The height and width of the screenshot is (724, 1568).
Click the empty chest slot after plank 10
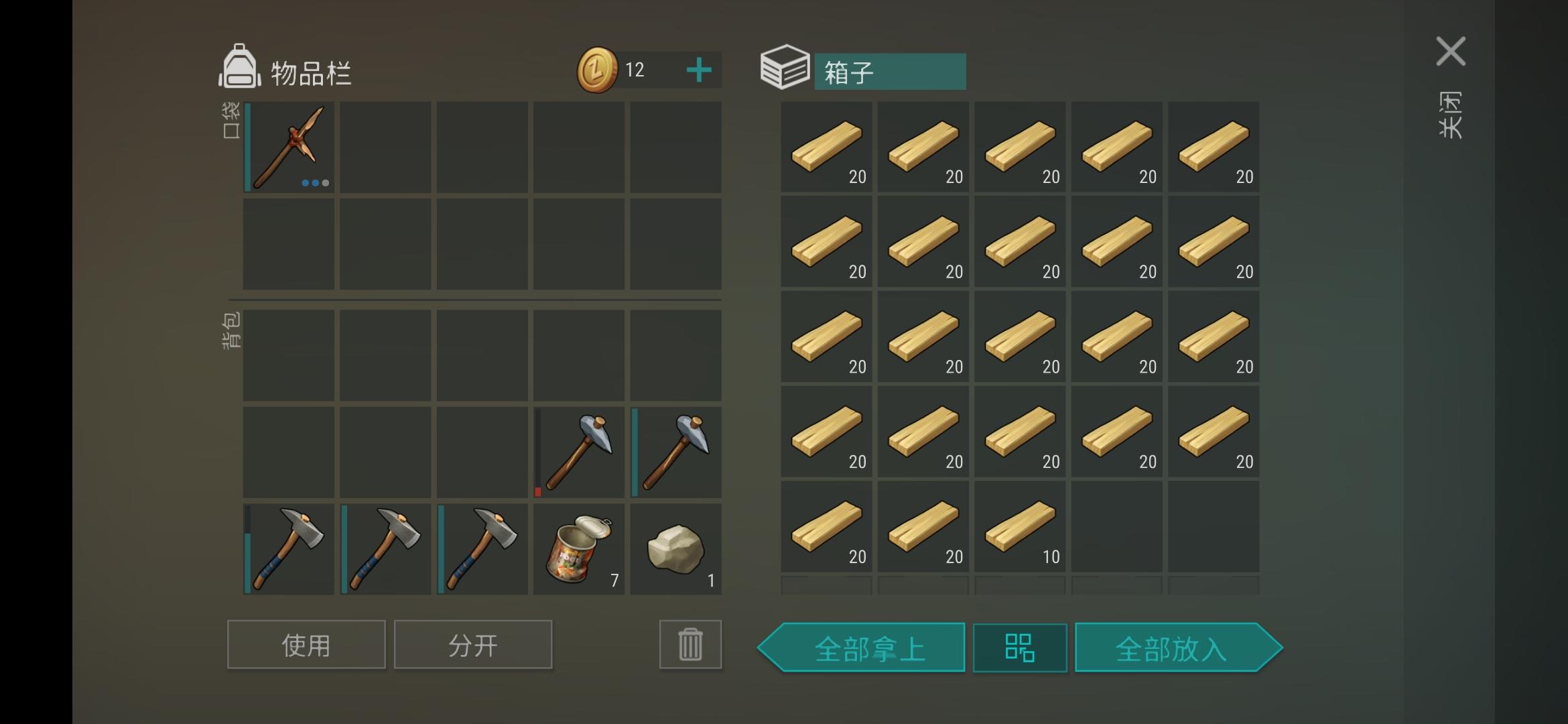[x=1116, y=527]
